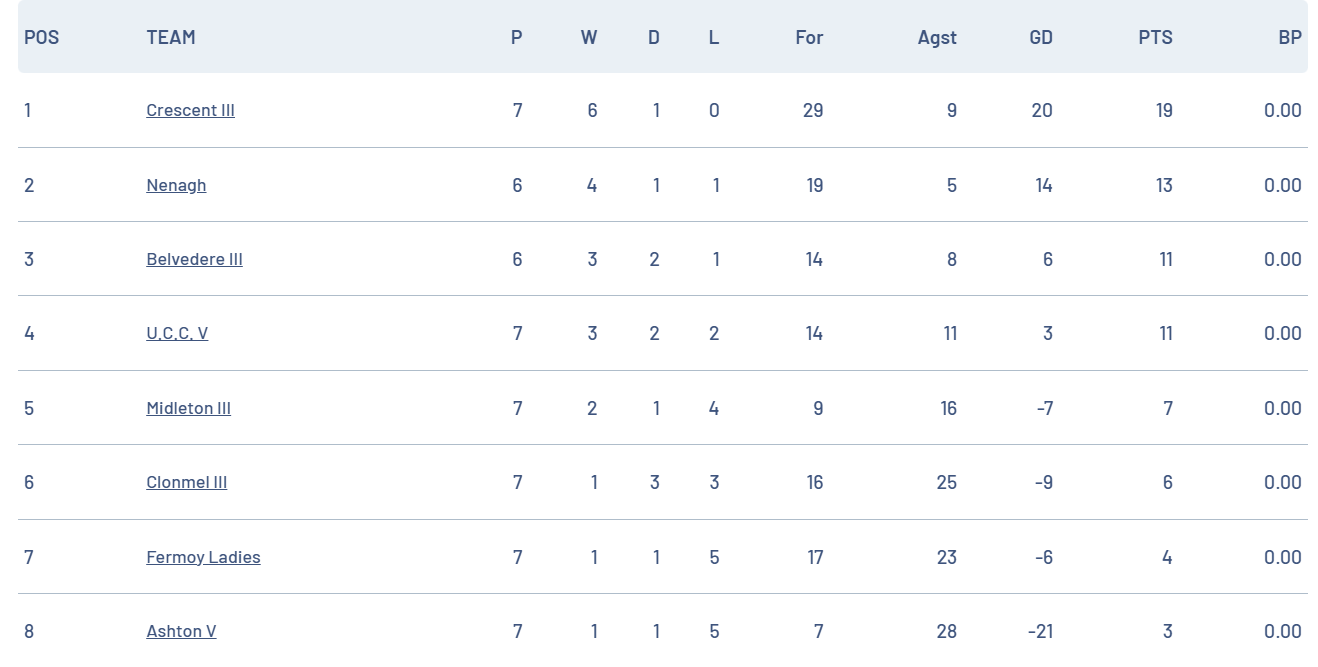Screen dimensions: 1318x667
Task: Select the U.C.C. V team link
Action: point(177,333)
